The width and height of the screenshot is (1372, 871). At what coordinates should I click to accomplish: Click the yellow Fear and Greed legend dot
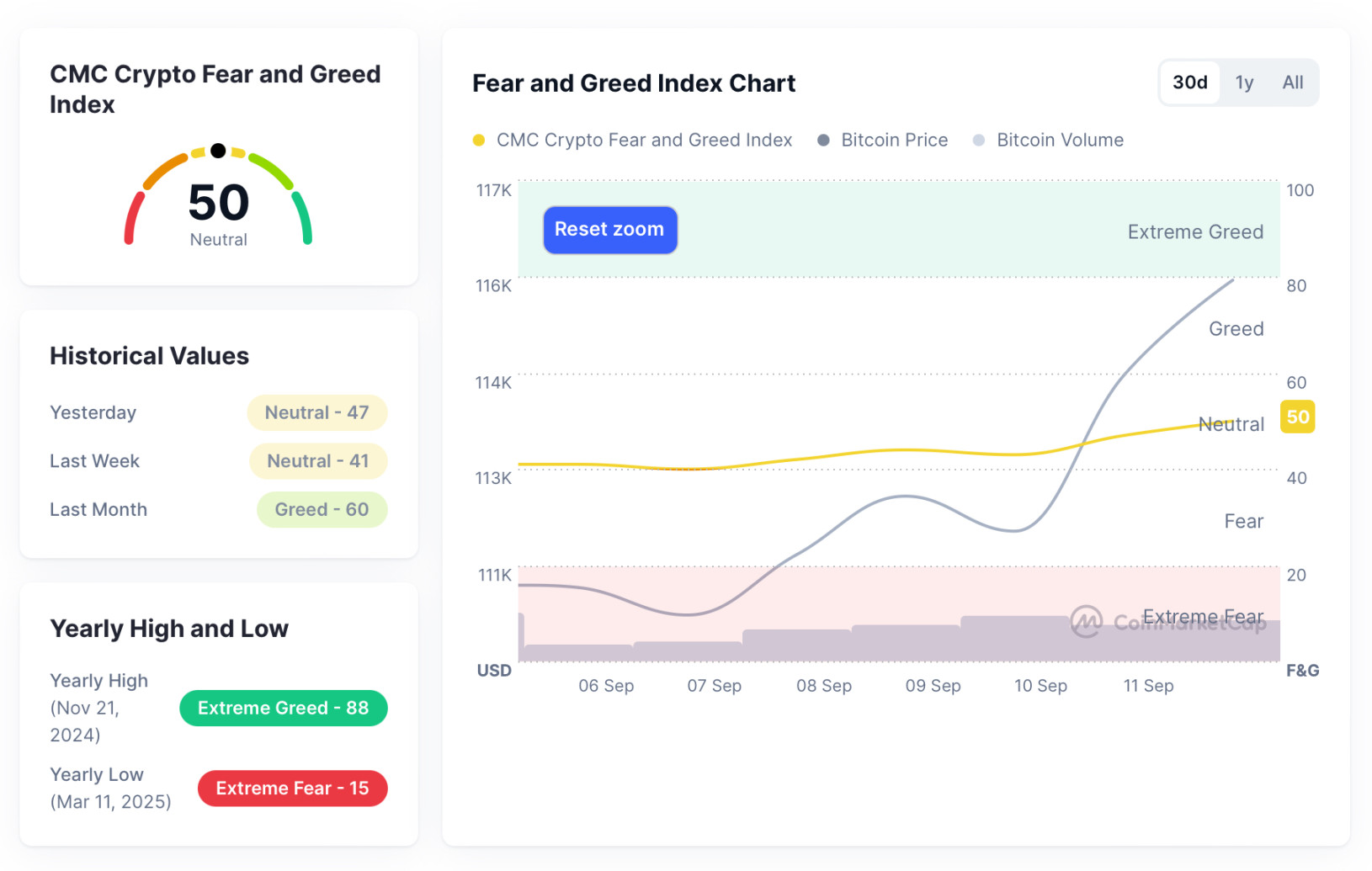pos(479,141)
